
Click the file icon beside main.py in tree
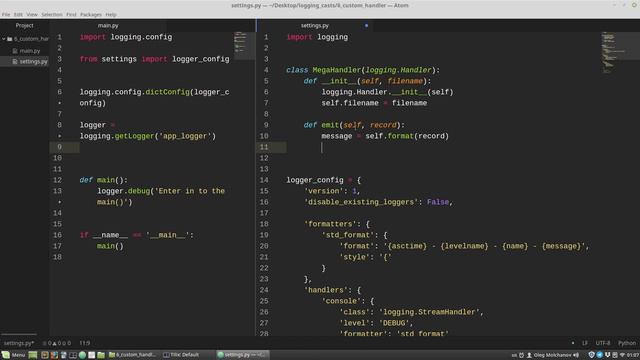pyautogui.click(x=15, y=51)
